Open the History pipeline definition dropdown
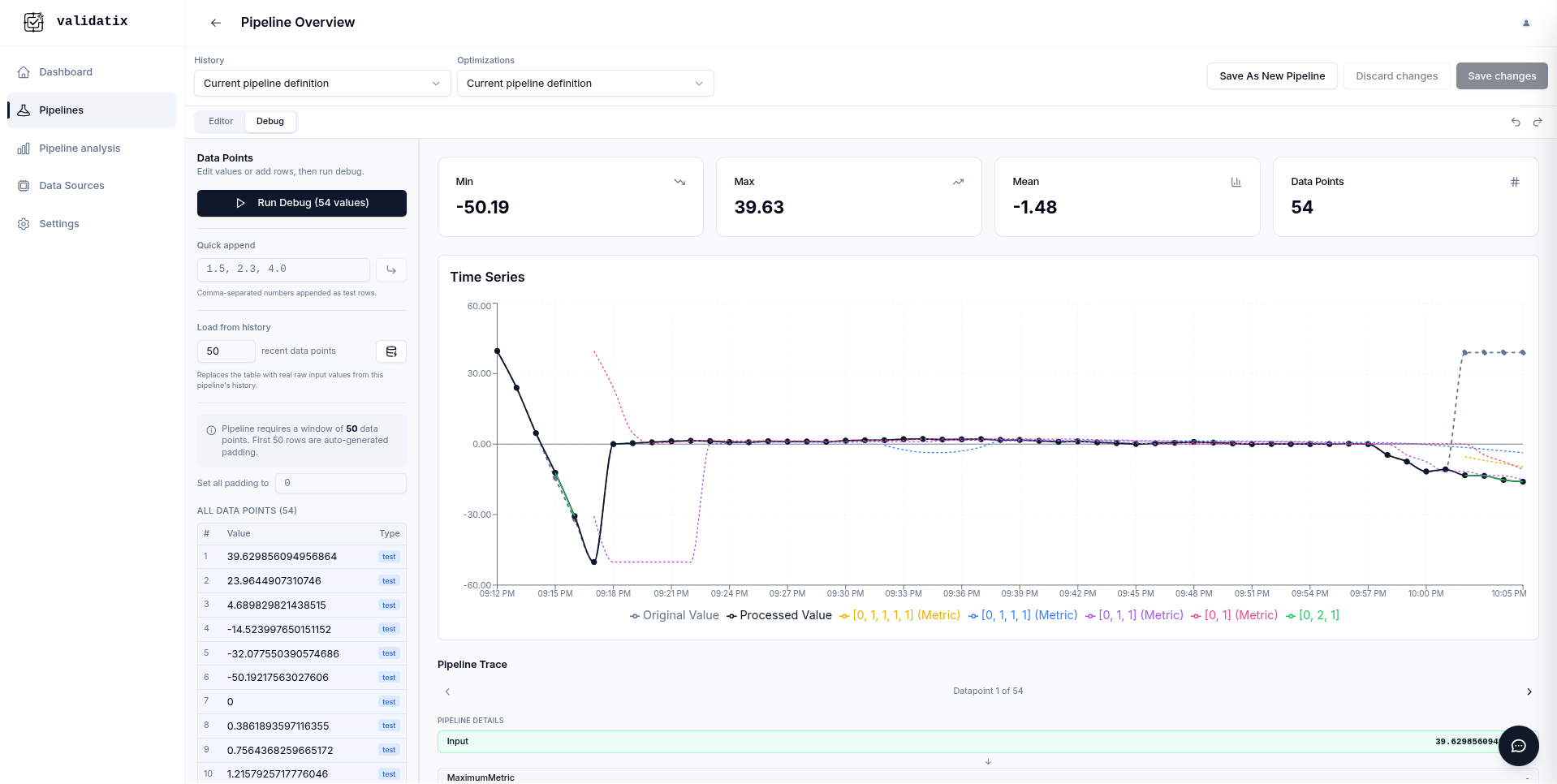 (321, 83)
